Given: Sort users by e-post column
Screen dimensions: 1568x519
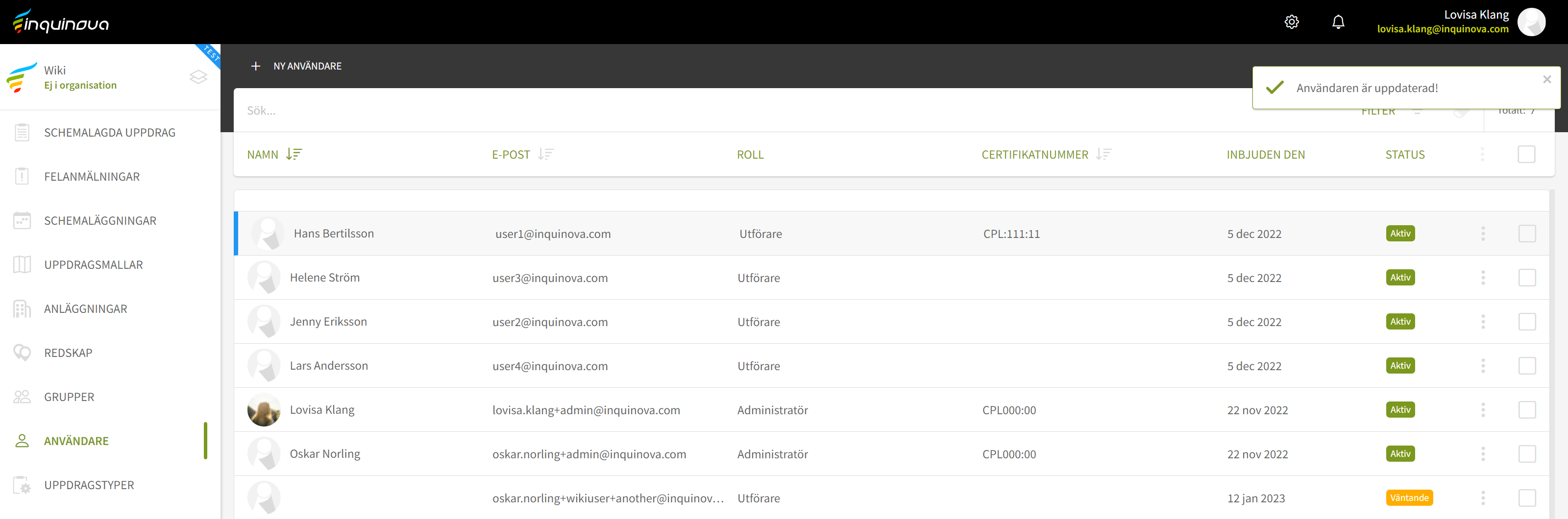Looking at the screenshot, I should (x=545, y=155).
